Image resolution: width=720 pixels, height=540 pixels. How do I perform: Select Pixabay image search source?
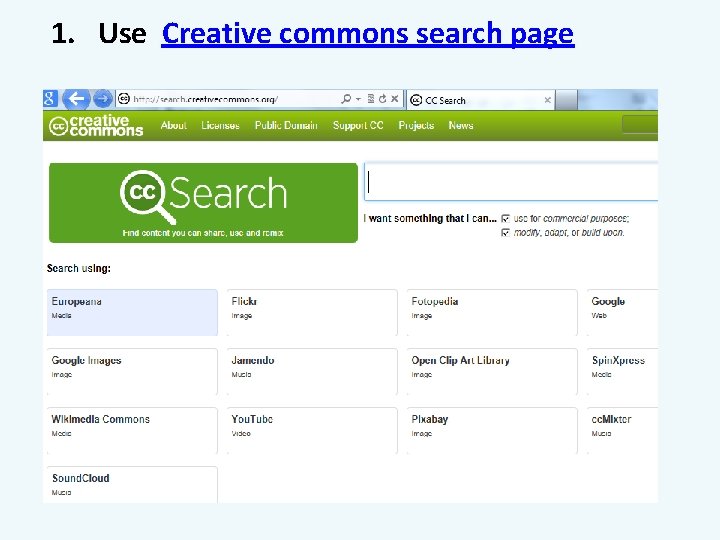492,430
